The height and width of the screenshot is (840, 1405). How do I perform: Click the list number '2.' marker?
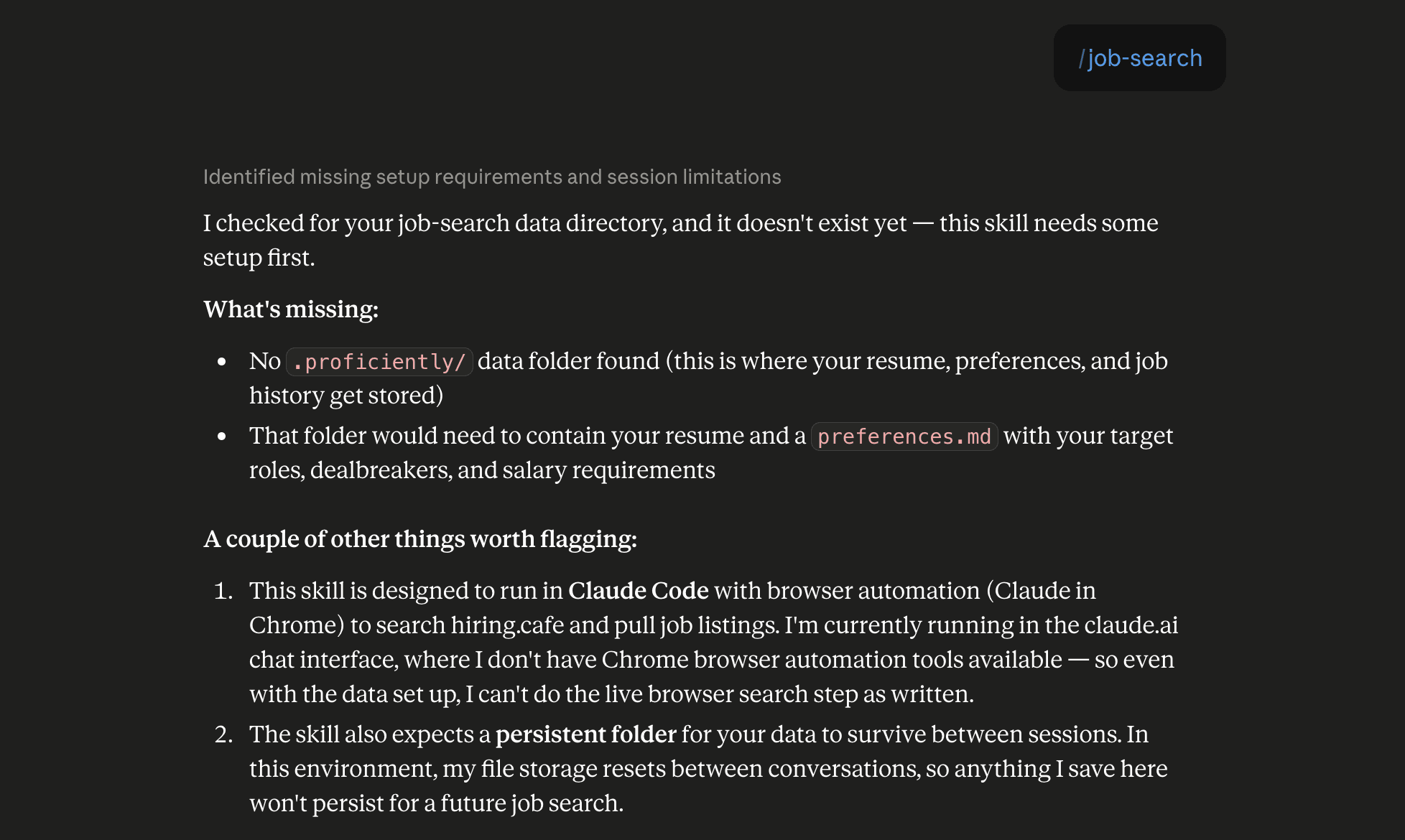click(x=223, y=734)
